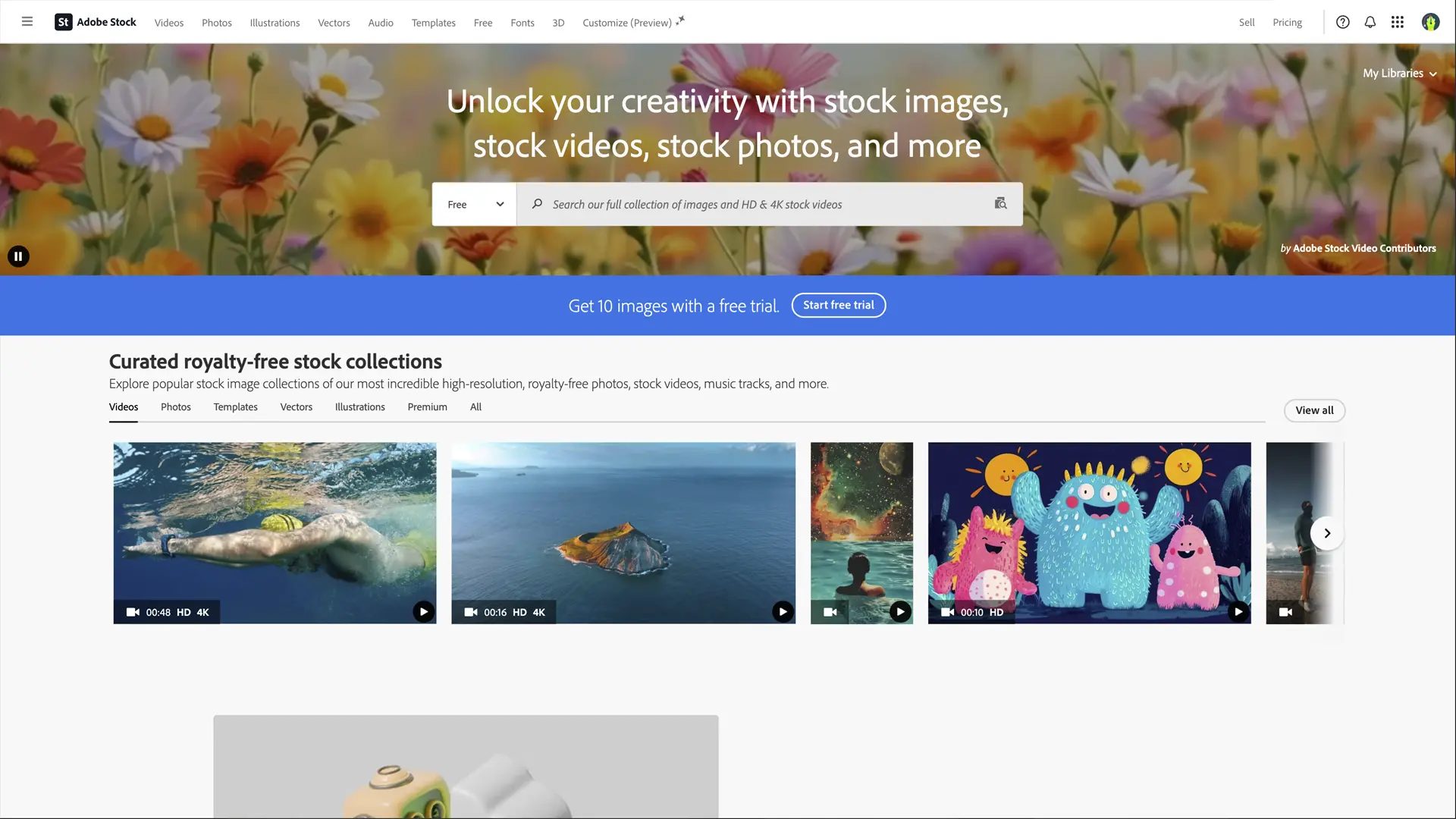Pause the hero background video
Image resolution: width=1456 pixels, height=819 pixels.
click(x=18, y=256)
